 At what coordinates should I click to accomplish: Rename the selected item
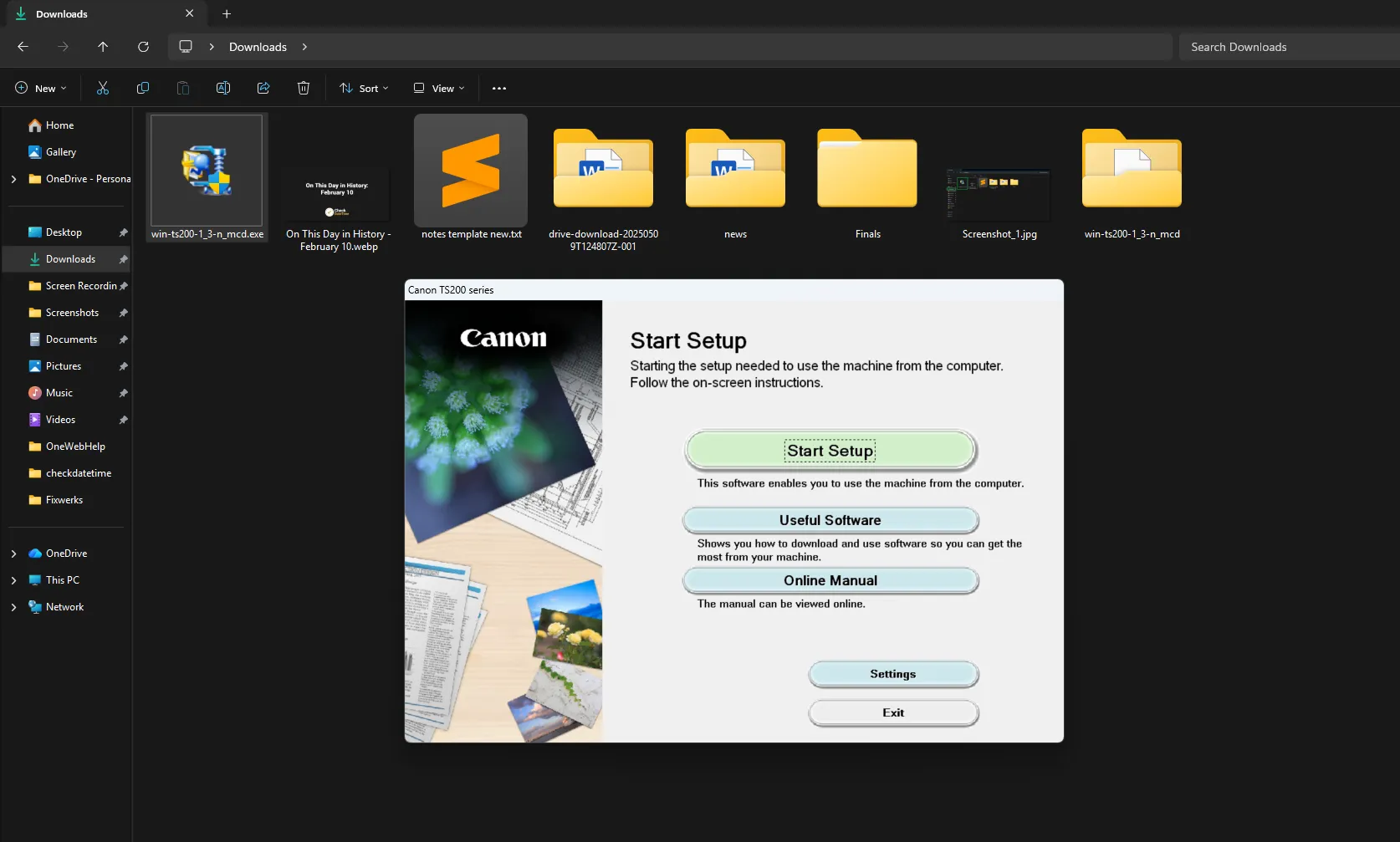coord(222,88)
